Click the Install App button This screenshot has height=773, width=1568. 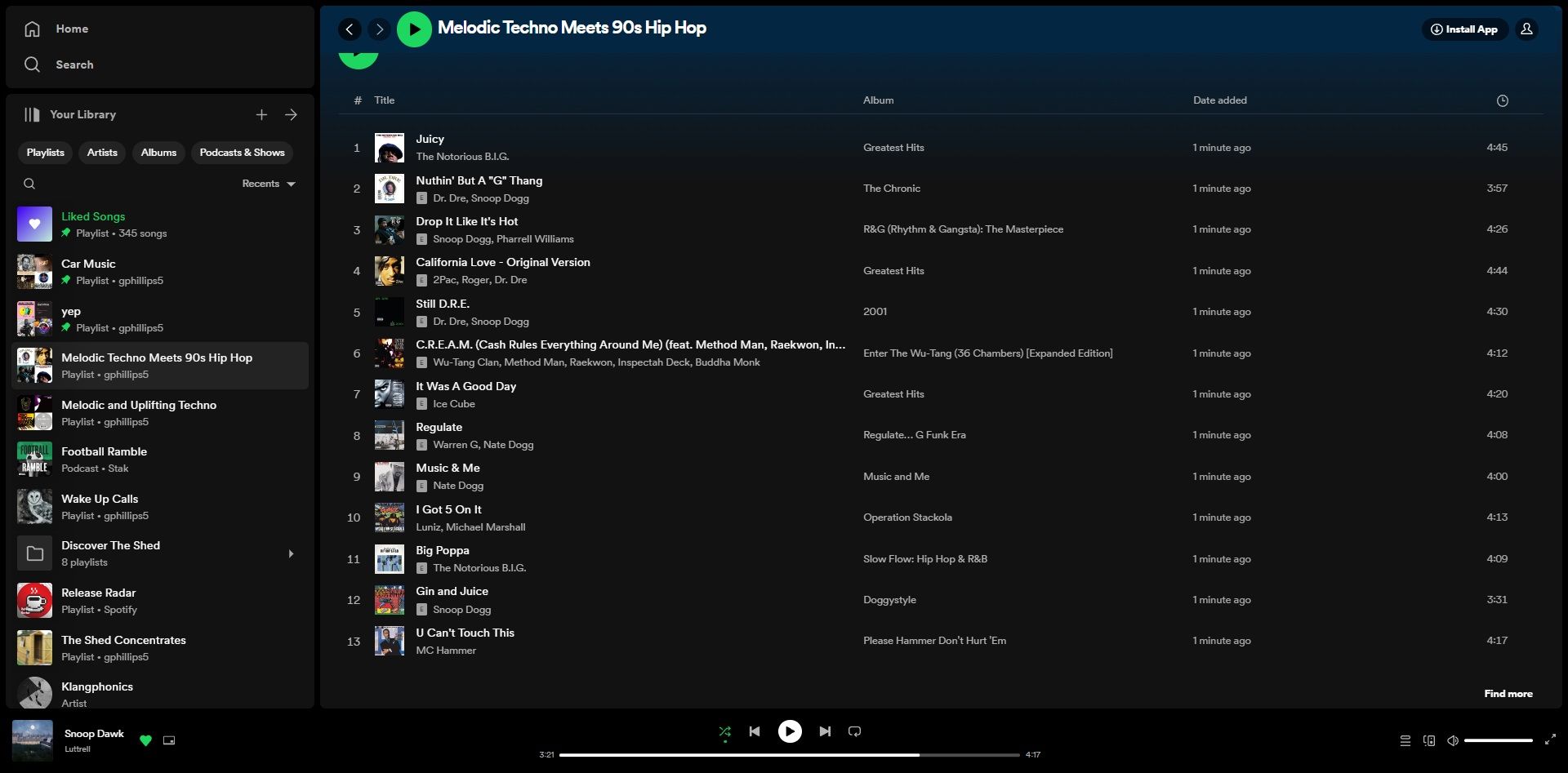click(1464, 29)
